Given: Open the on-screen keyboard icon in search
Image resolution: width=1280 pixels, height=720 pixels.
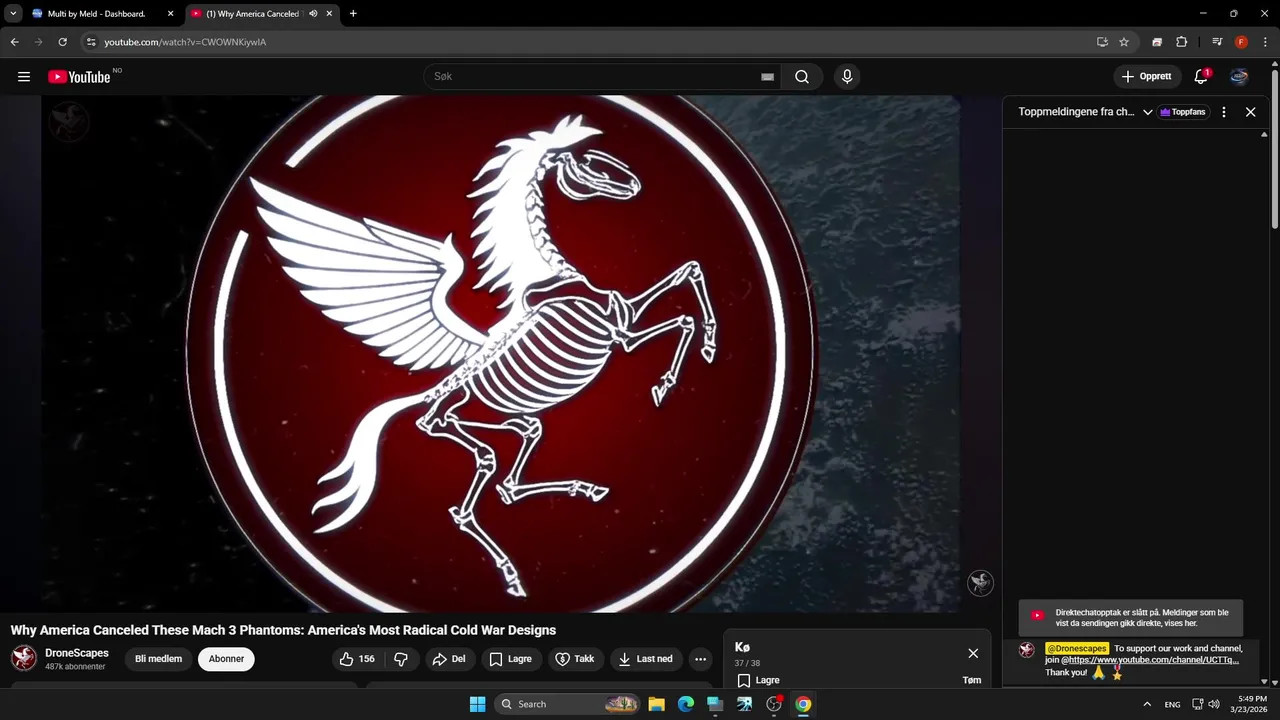Looking at the screenshot, I should point(767,76).
